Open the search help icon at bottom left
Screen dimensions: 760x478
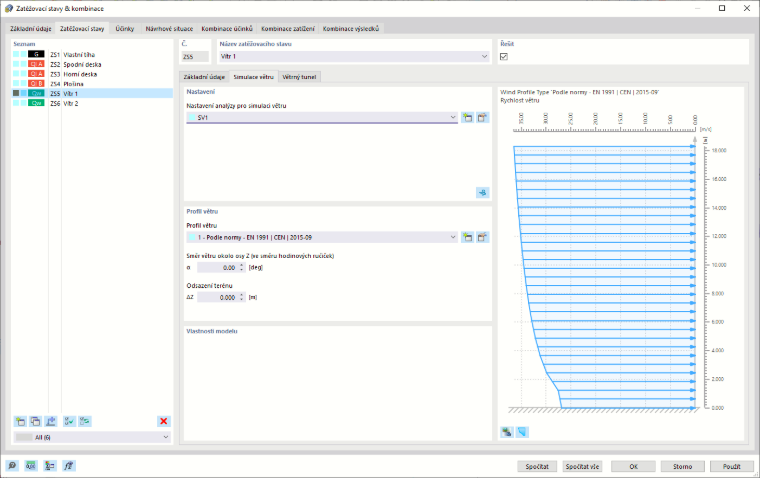[12, 466]
